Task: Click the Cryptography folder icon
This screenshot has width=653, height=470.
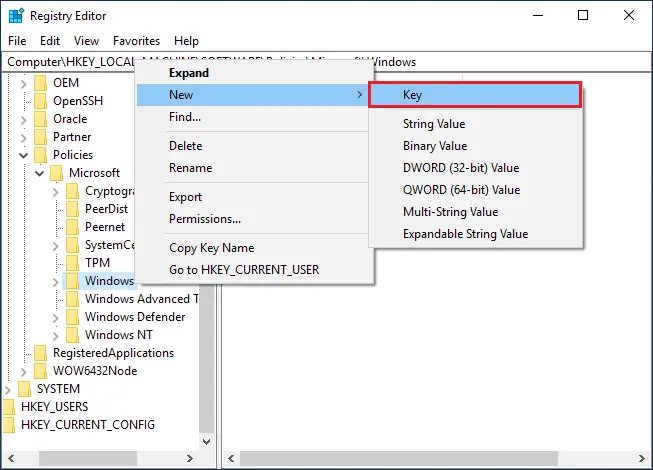Action: pyautogui.click(x=72, y=191)
